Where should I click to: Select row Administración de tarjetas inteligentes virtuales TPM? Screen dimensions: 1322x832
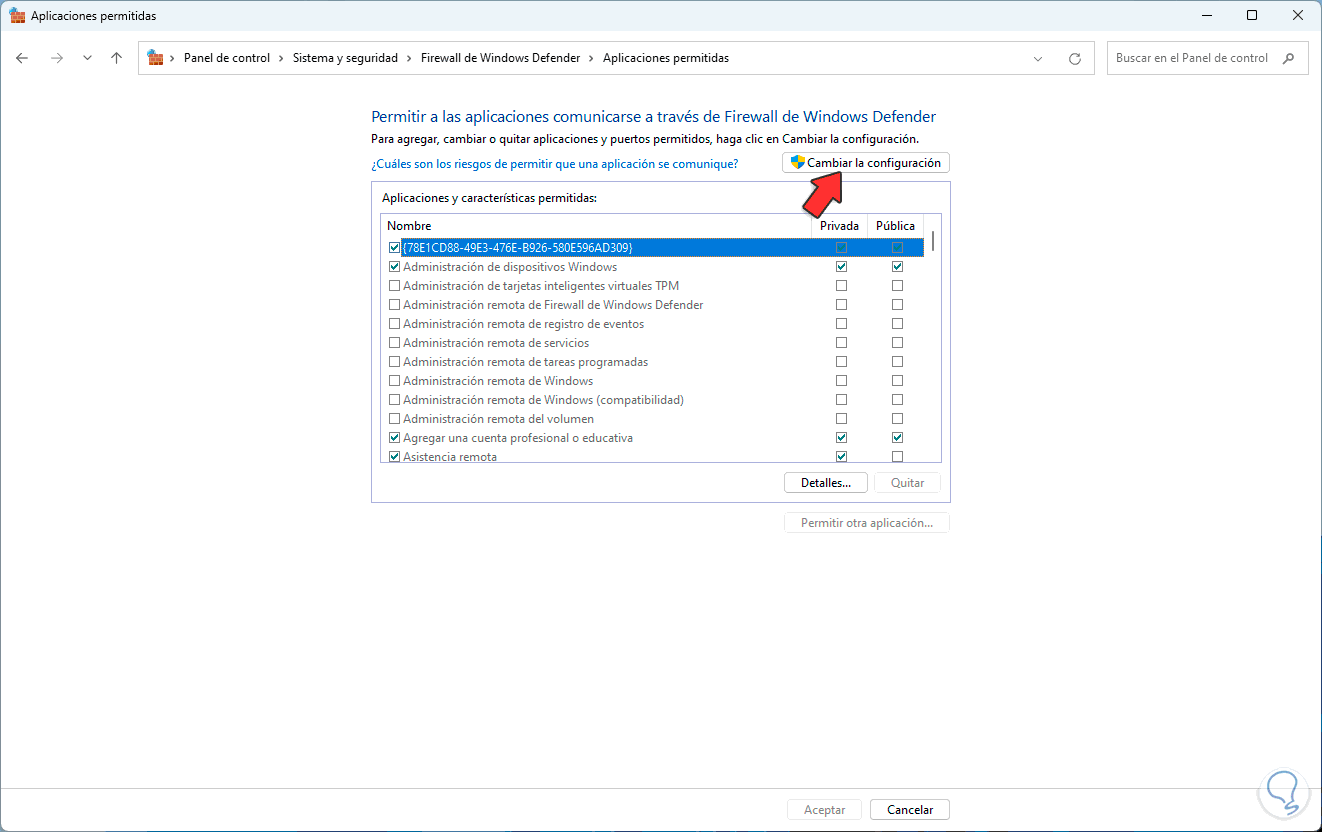click(x=541, y=286)
